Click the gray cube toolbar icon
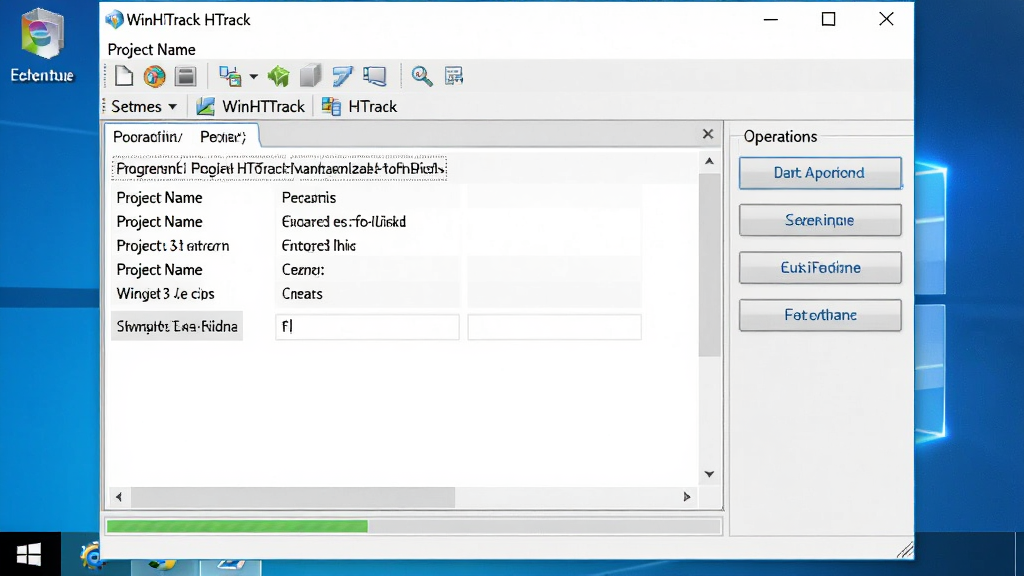Image resolution: width=1024 pixels, height=576 pixels. pyautogui.click(x=311, y=76)
